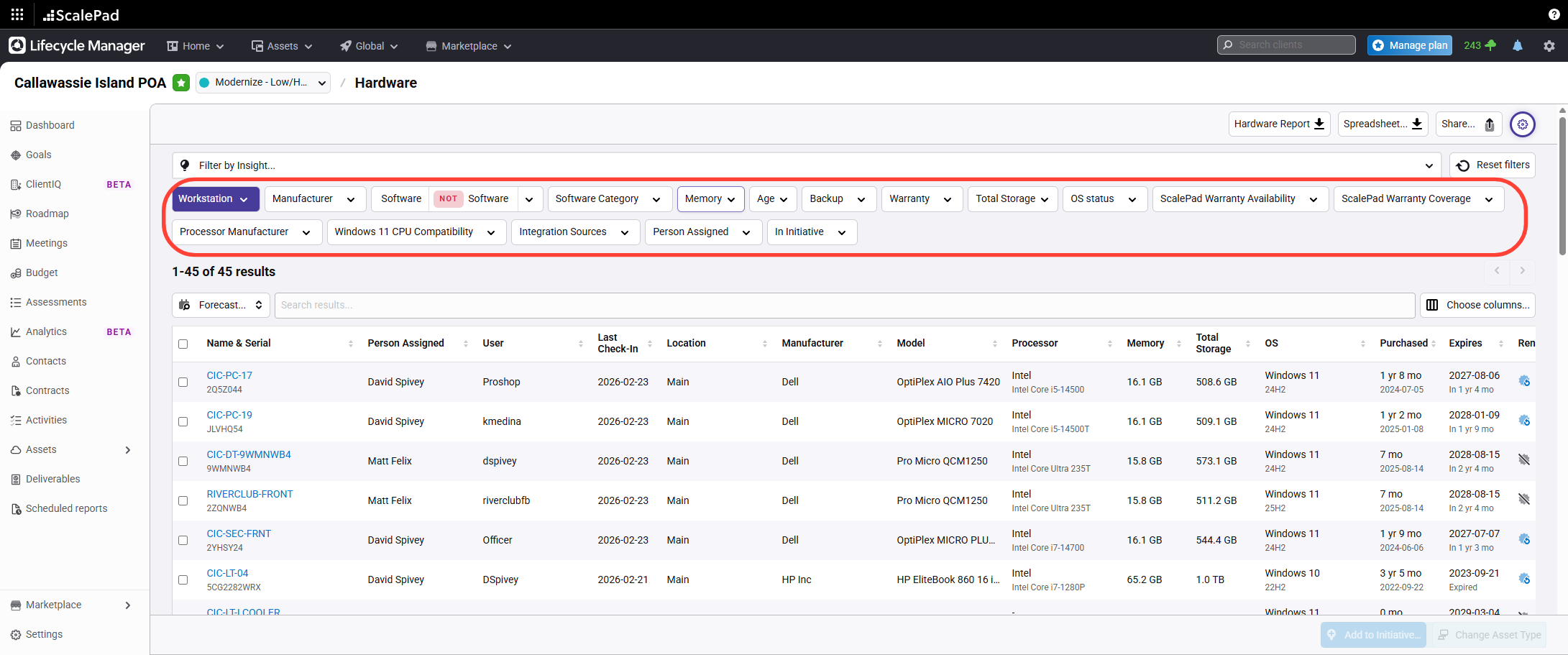Click the warranty icon for CIC-PC-17
The height and width of the screenshot is (655, 1568).
1523,381
